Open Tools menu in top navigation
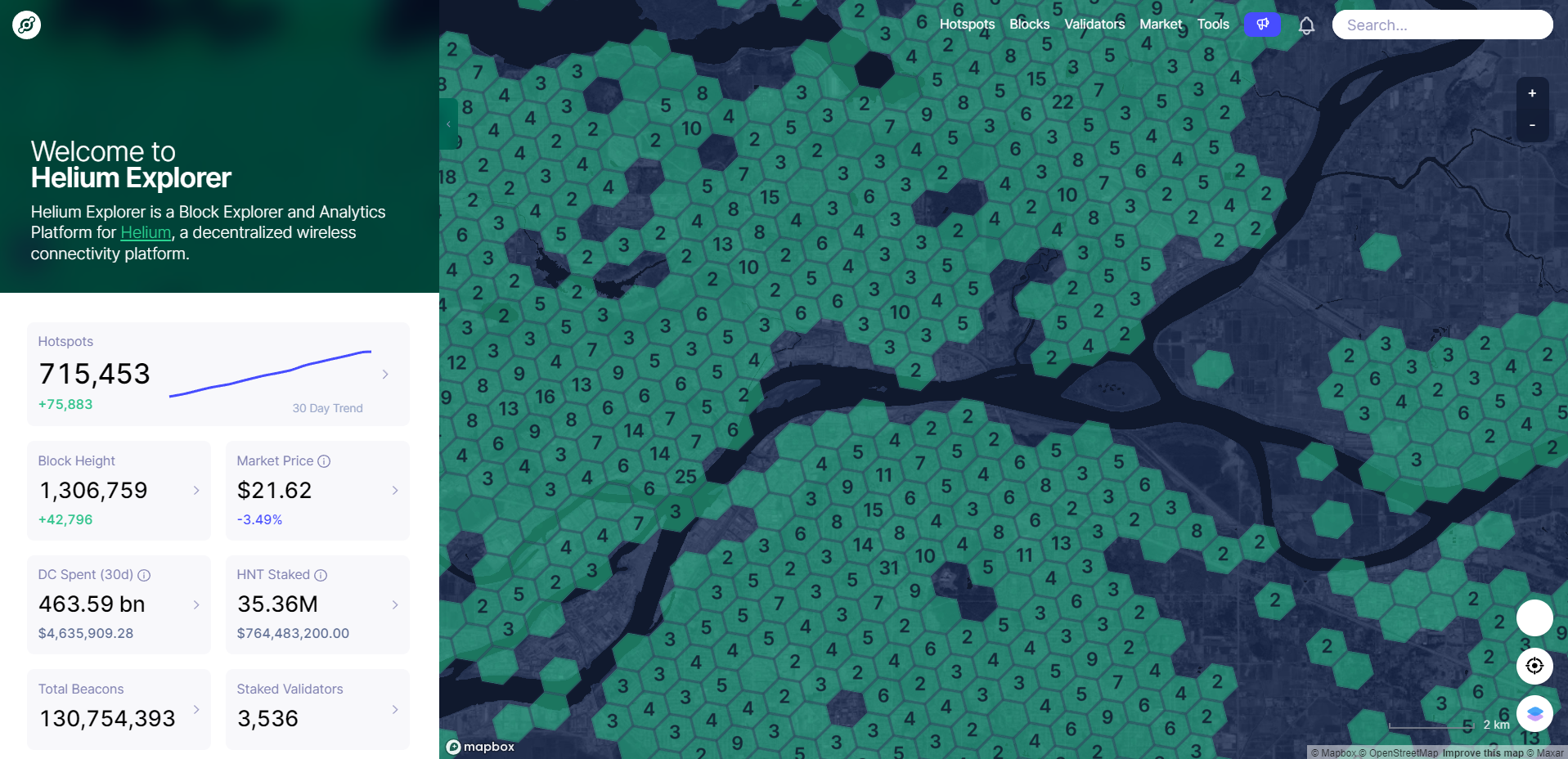 (x=1213, y=25)
